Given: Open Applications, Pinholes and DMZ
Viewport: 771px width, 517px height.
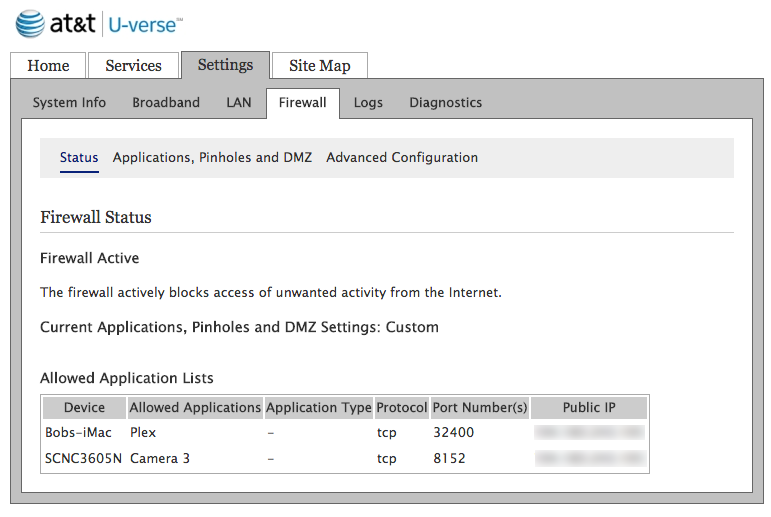Looking at the screenshot, I should (x=212, y=158).
